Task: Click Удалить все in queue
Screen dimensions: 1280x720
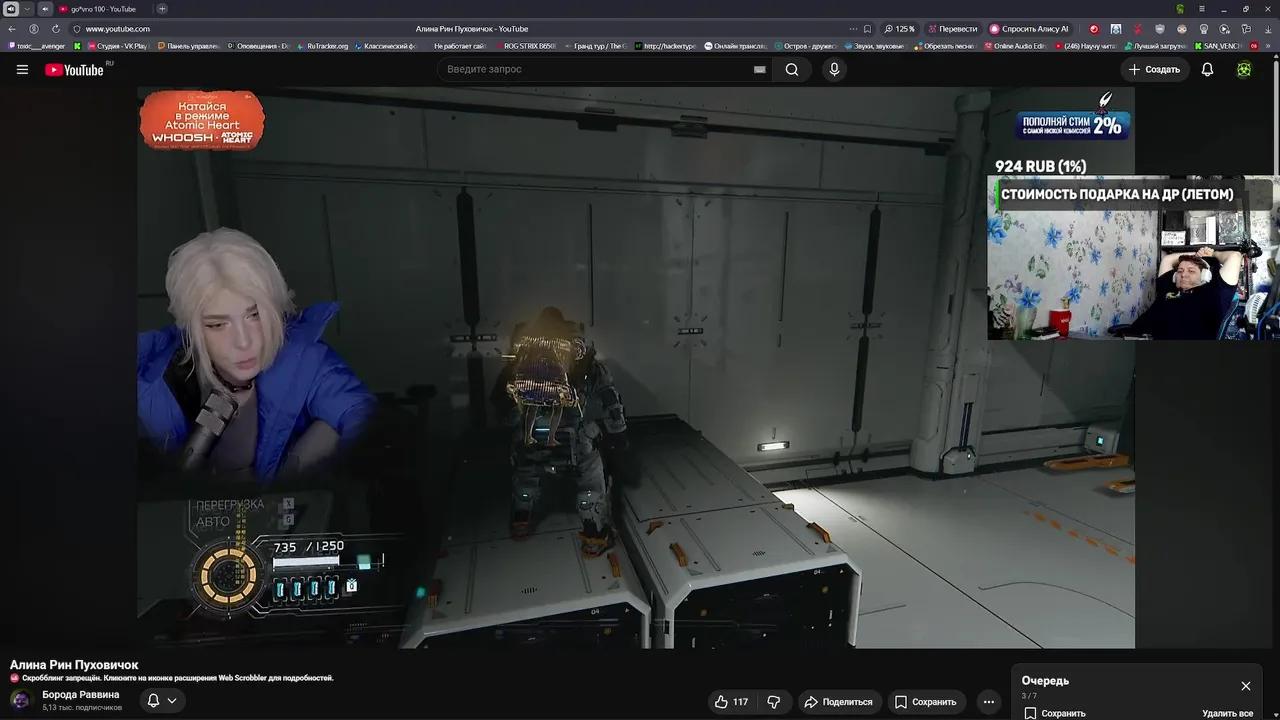Action: 1227,713
